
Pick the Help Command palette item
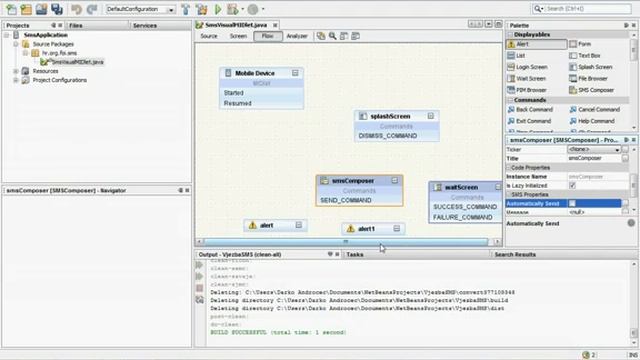(x=592, y=121)
